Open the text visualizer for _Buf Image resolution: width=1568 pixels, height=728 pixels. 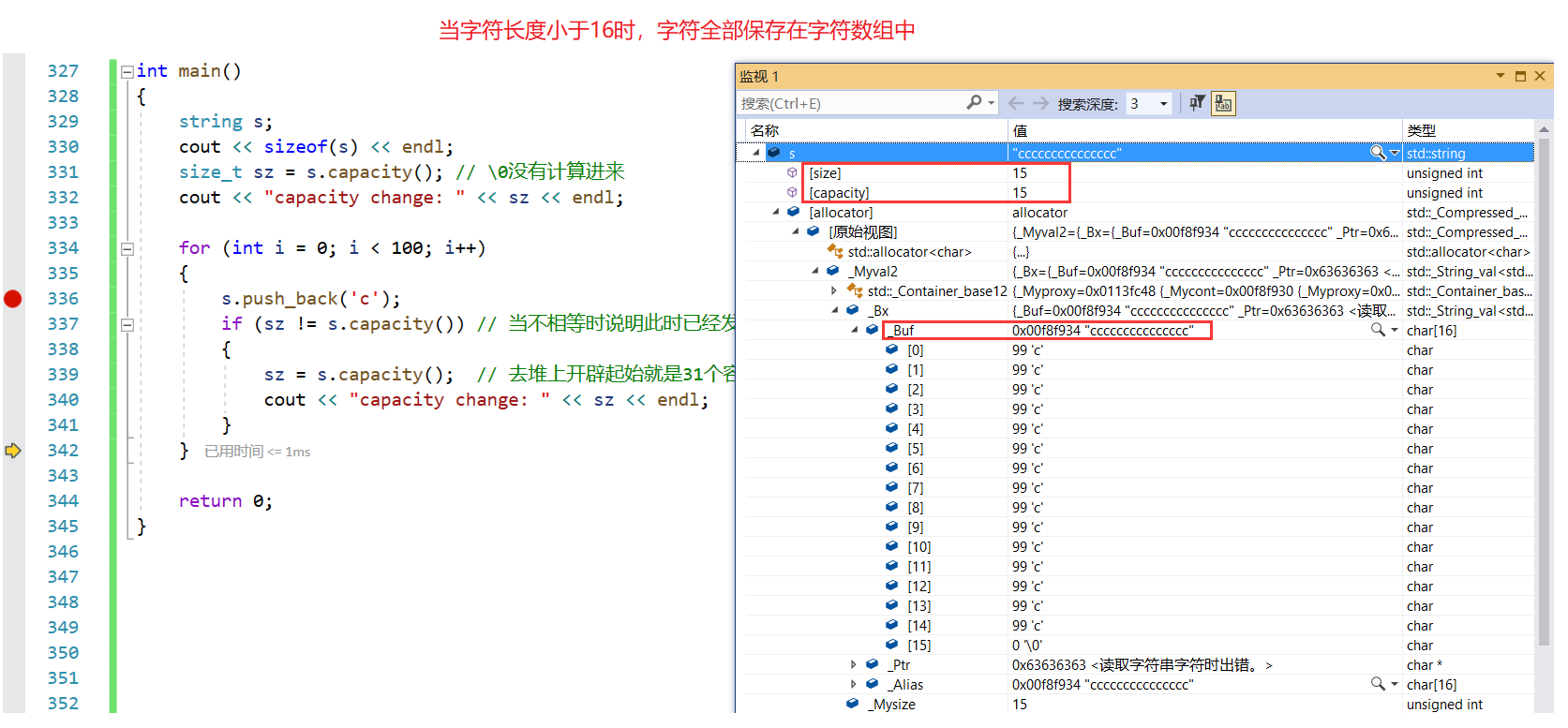[1377, 329]
